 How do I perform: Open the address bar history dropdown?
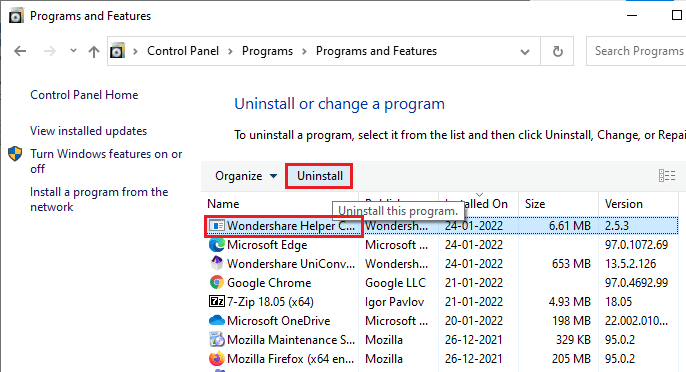525,52
